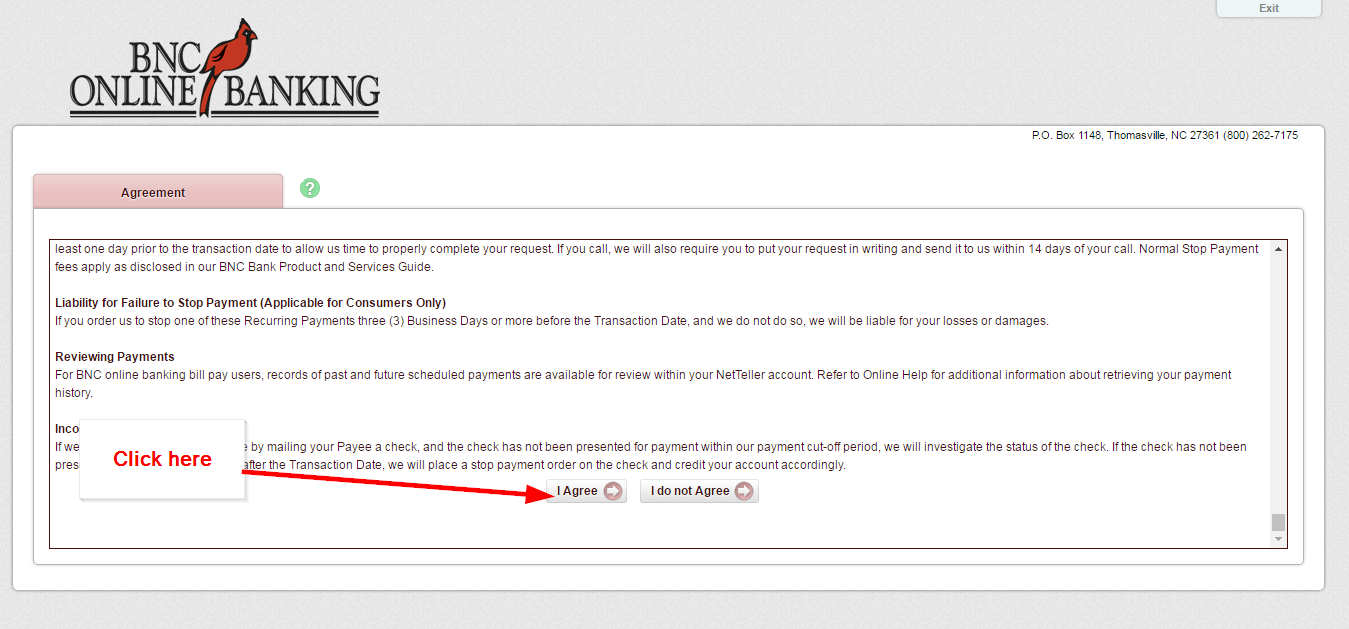Click the arrow icon on I do not Agree
Image resolution: width=1349 pixels, height=629 pixels.
click(x=744, y=491)
